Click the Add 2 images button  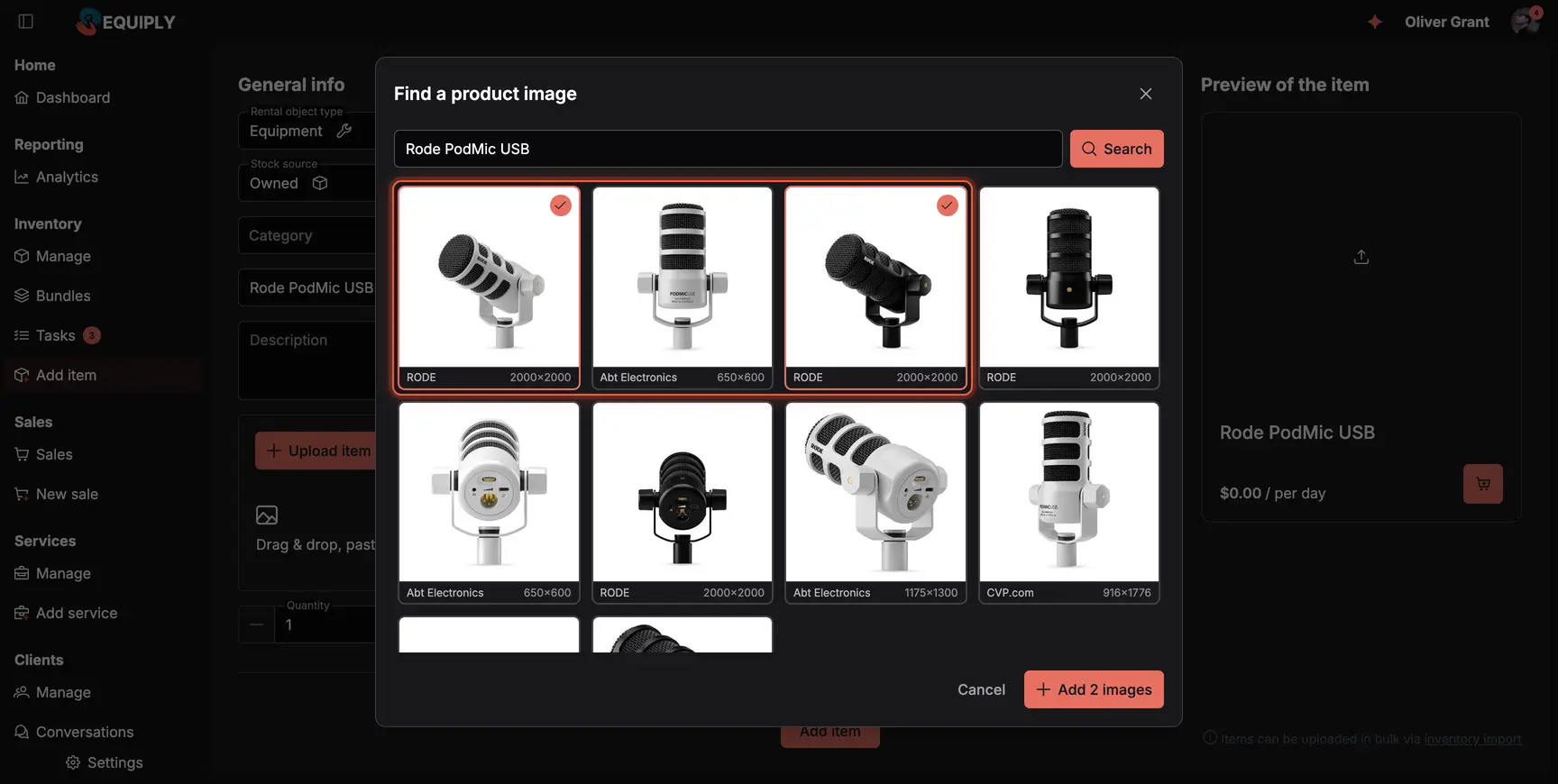1094,689
